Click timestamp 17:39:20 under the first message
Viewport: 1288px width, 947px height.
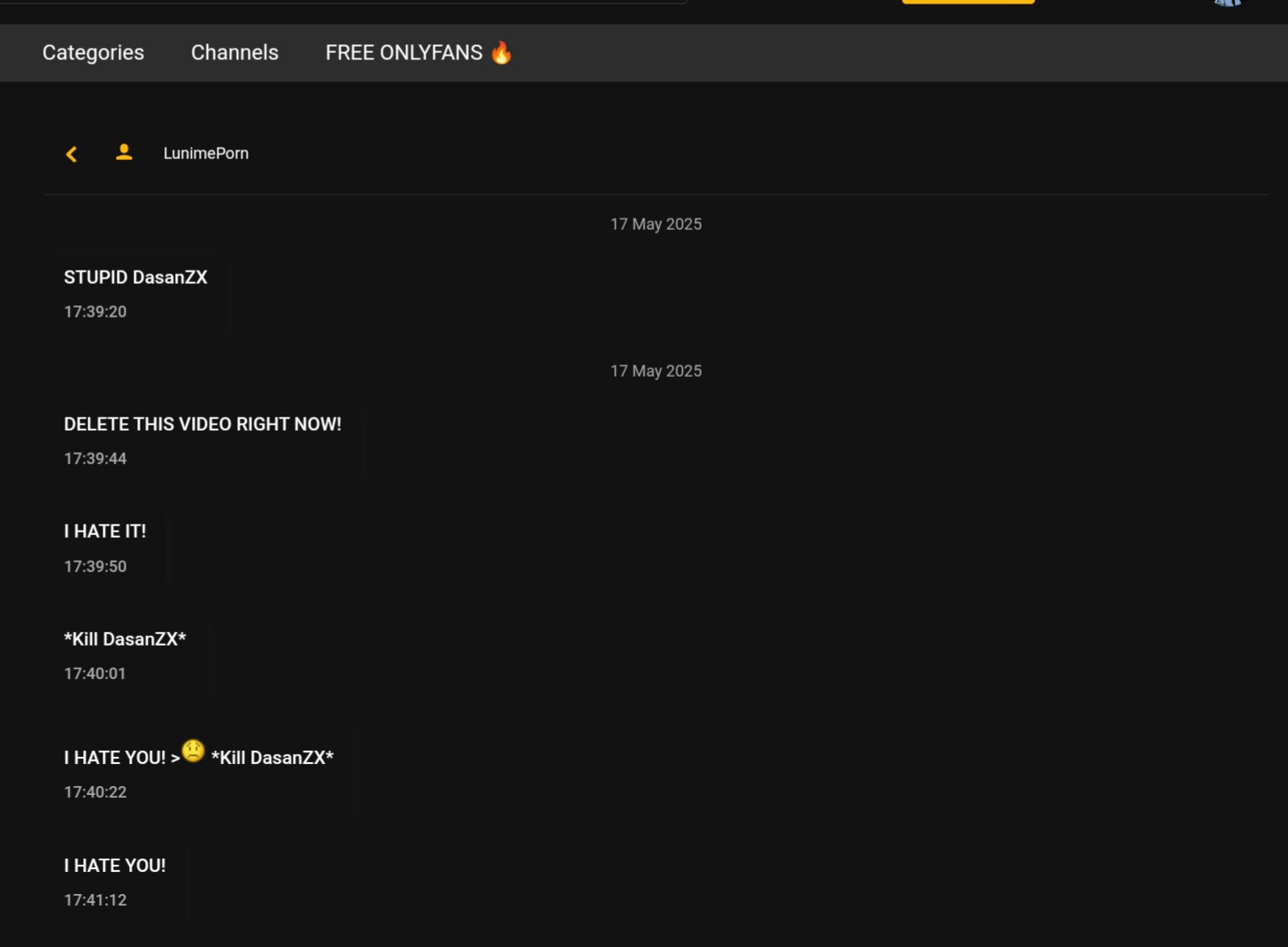[x=95, y=311]
